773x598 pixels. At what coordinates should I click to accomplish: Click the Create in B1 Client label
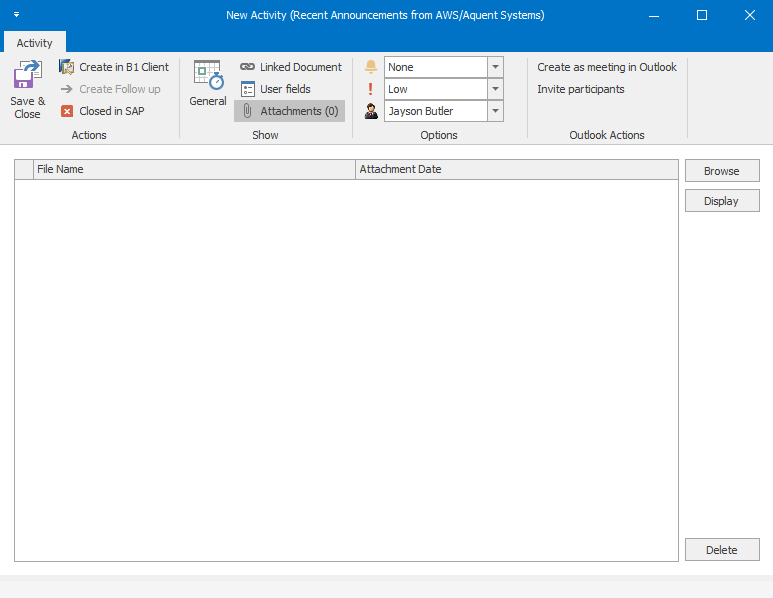point(124,67)
